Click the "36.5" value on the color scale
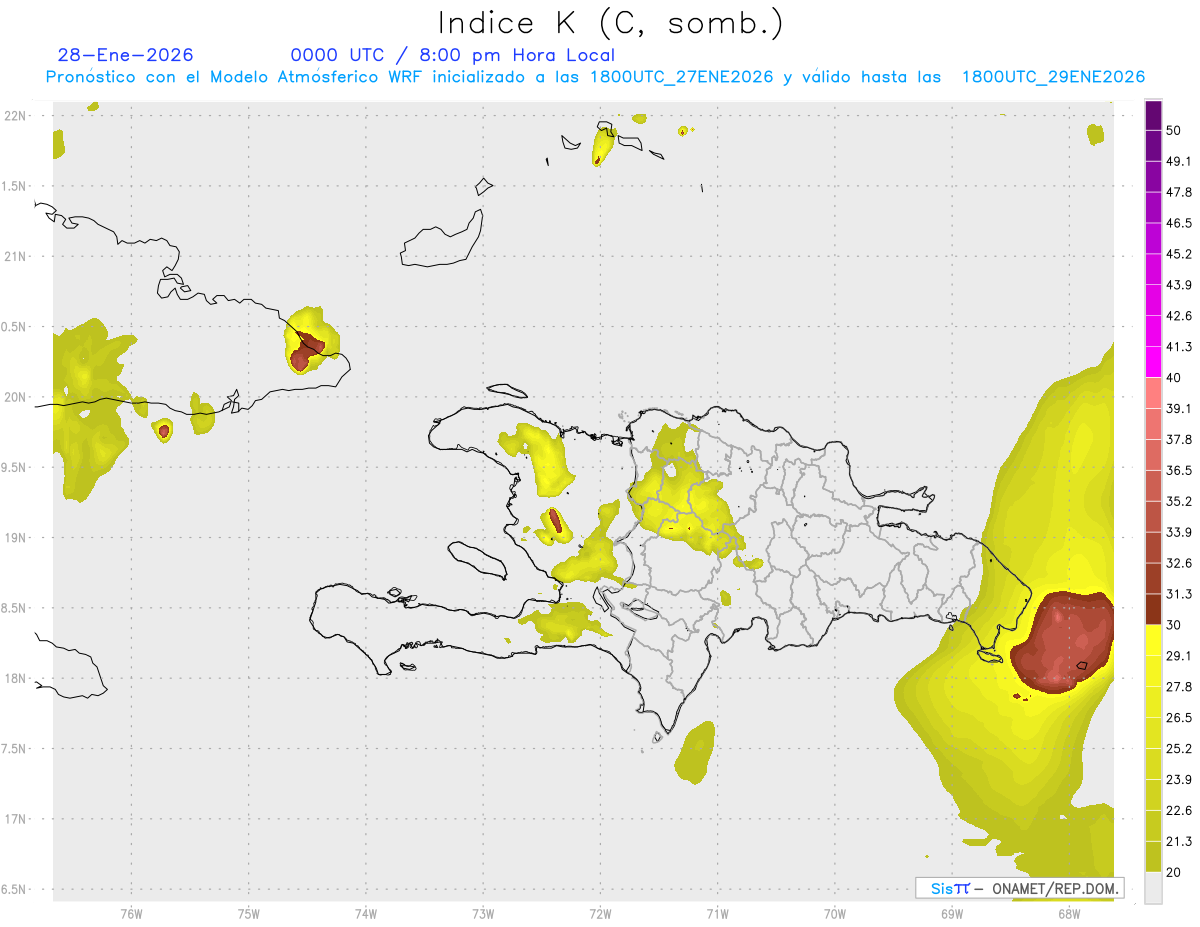 coord(1179,470)
